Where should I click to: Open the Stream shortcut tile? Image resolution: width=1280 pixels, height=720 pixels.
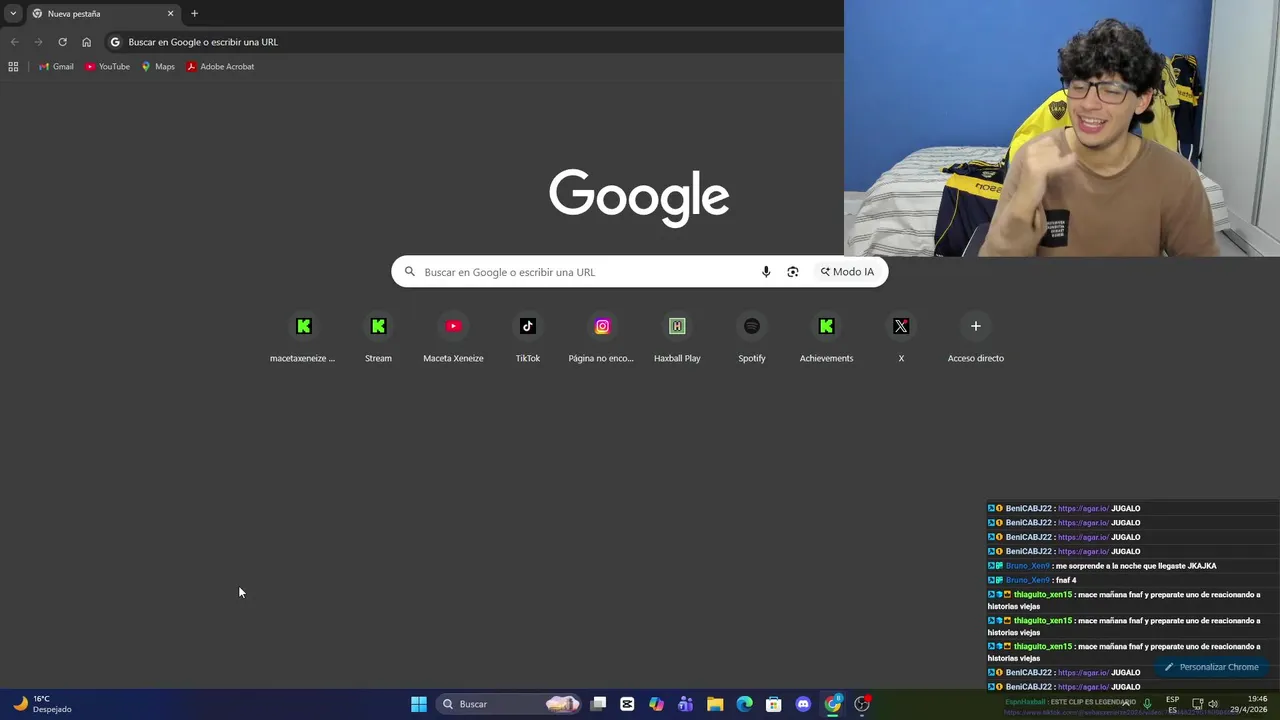[378, 338]
